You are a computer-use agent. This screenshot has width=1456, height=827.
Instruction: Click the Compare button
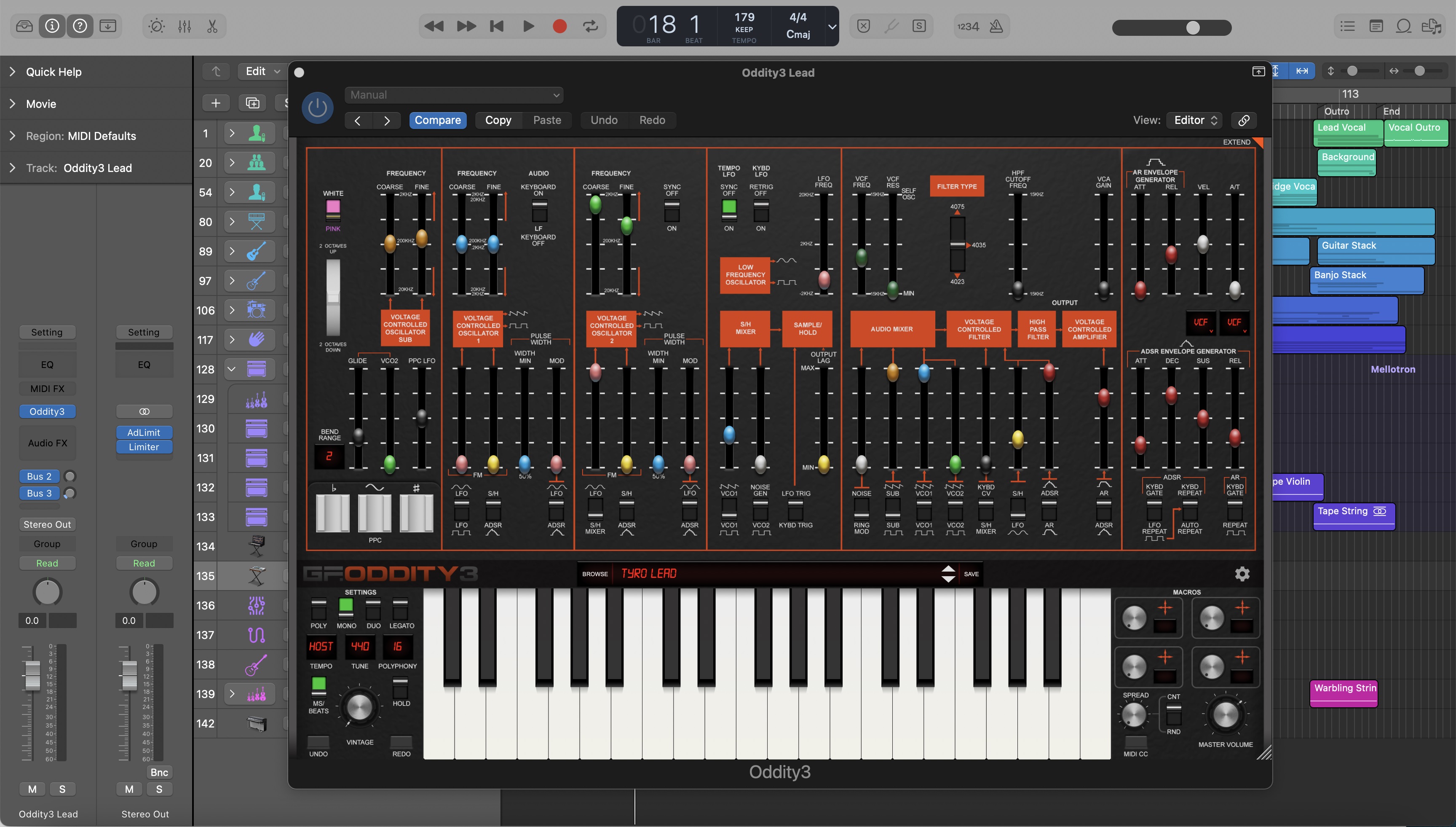438,120
